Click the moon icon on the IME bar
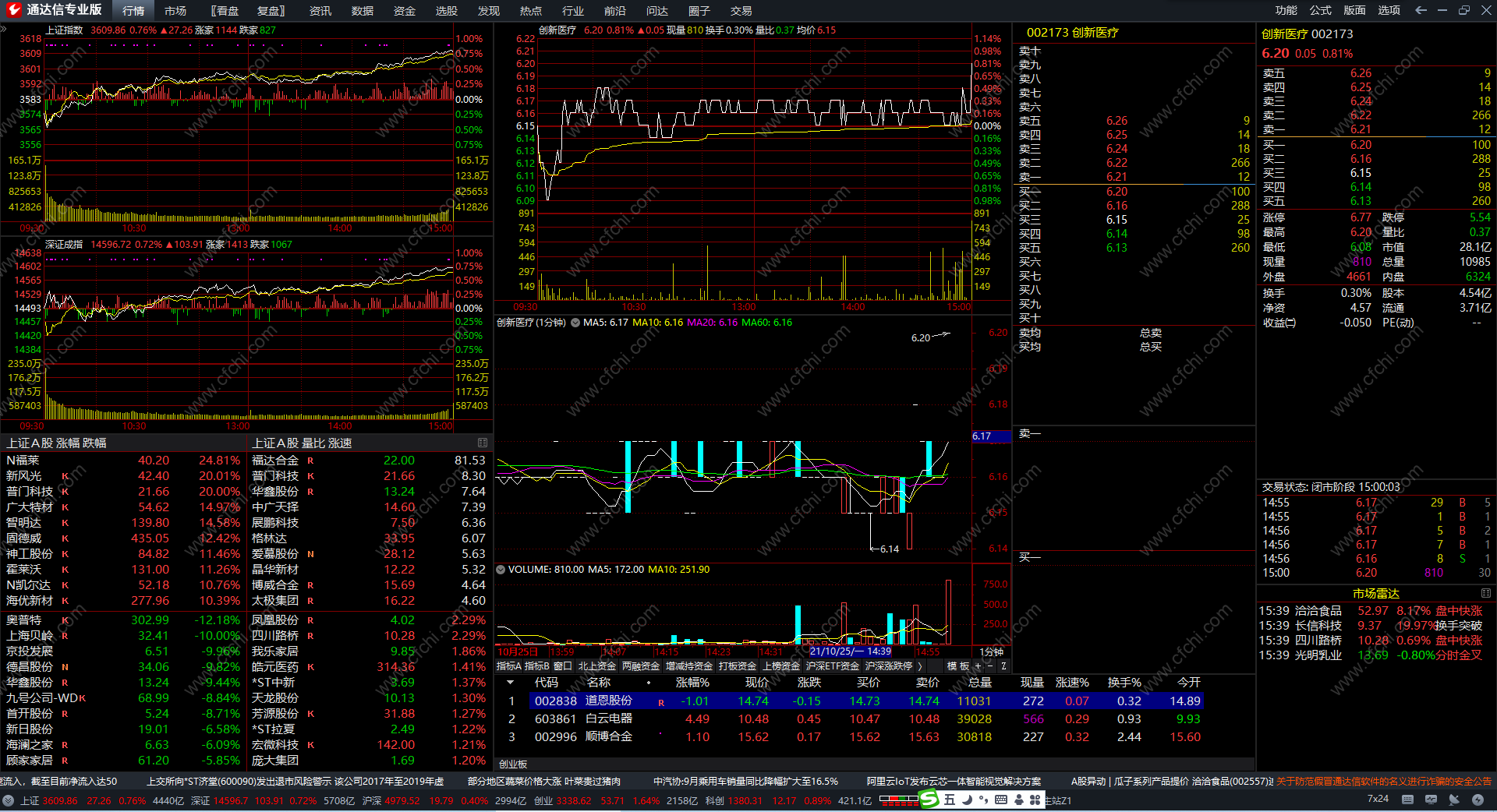Image resolution: width=1497 pixels, height=812 pixels. [x=968, y=800]
